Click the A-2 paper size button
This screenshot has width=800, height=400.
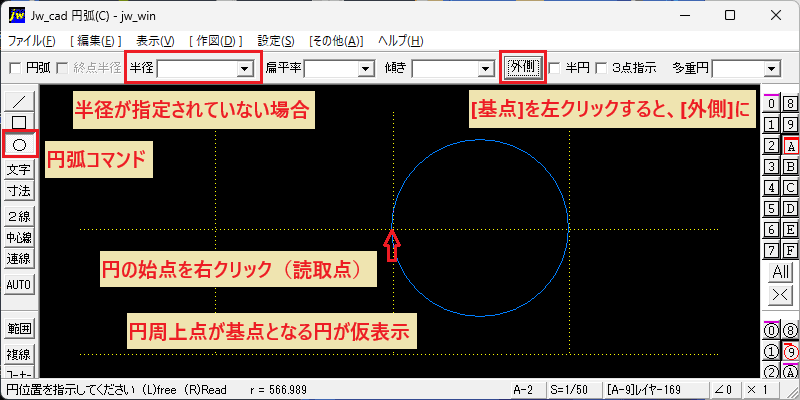(x=526, y=390)
